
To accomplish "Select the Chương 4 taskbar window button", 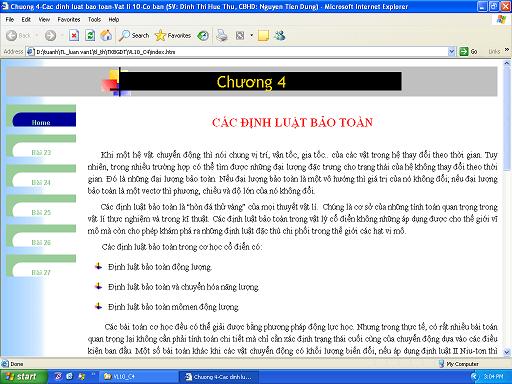I will click(x=220, y=377).
